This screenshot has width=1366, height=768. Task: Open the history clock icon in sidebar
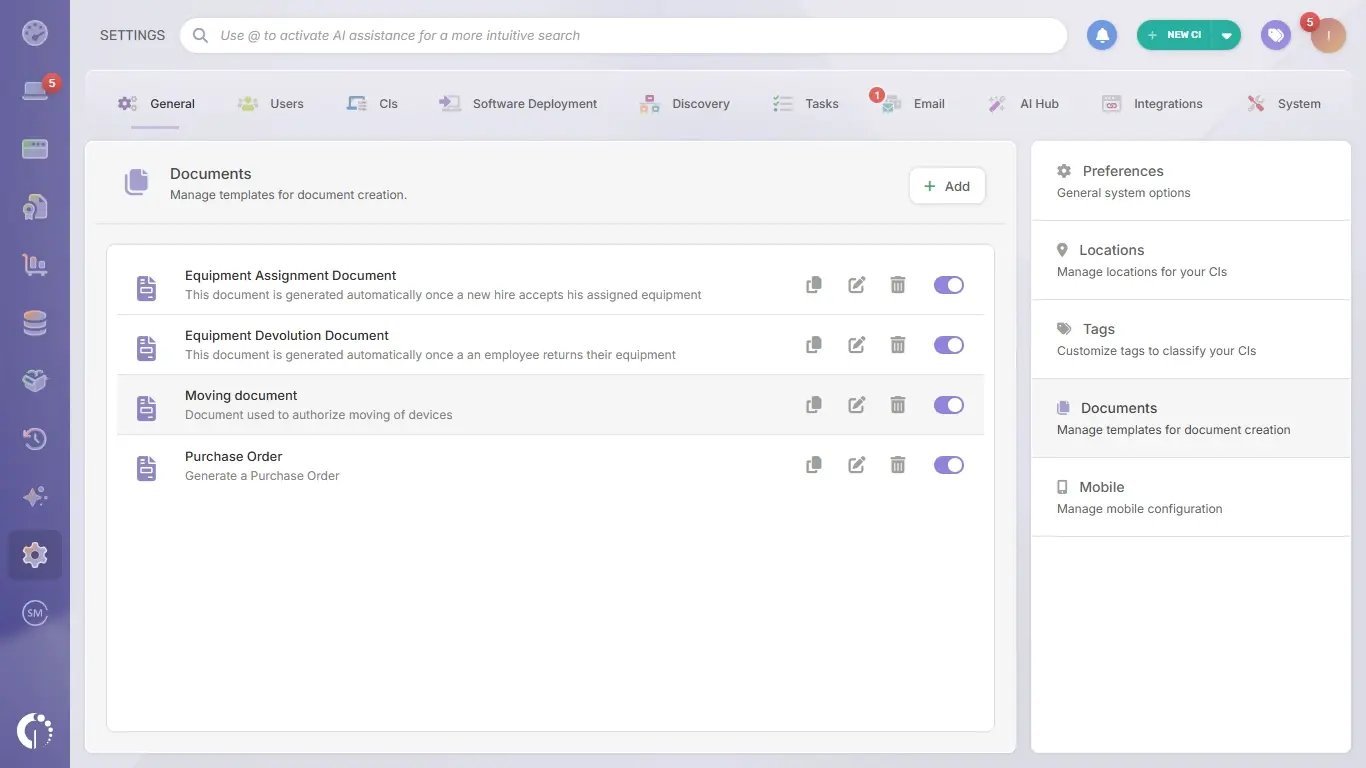click(35, 439)
